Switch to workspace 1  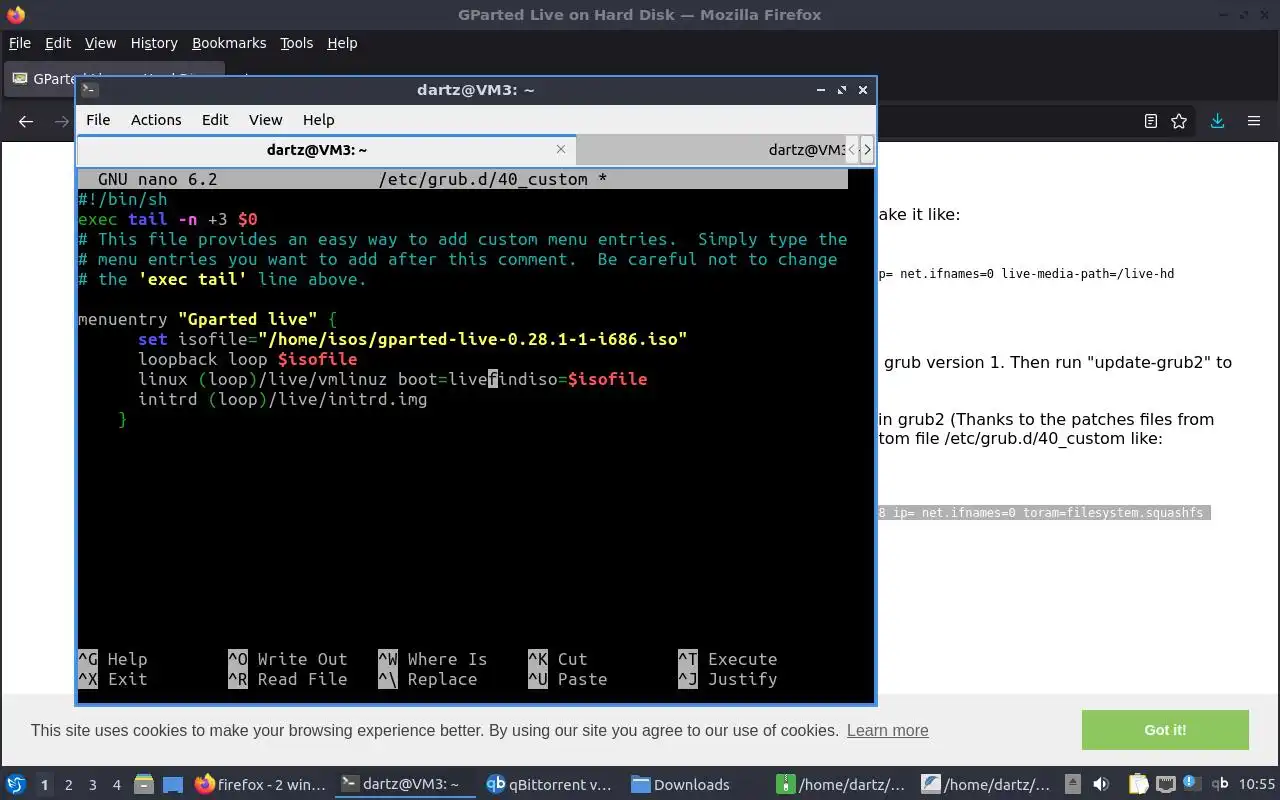[x=44, y=785]
